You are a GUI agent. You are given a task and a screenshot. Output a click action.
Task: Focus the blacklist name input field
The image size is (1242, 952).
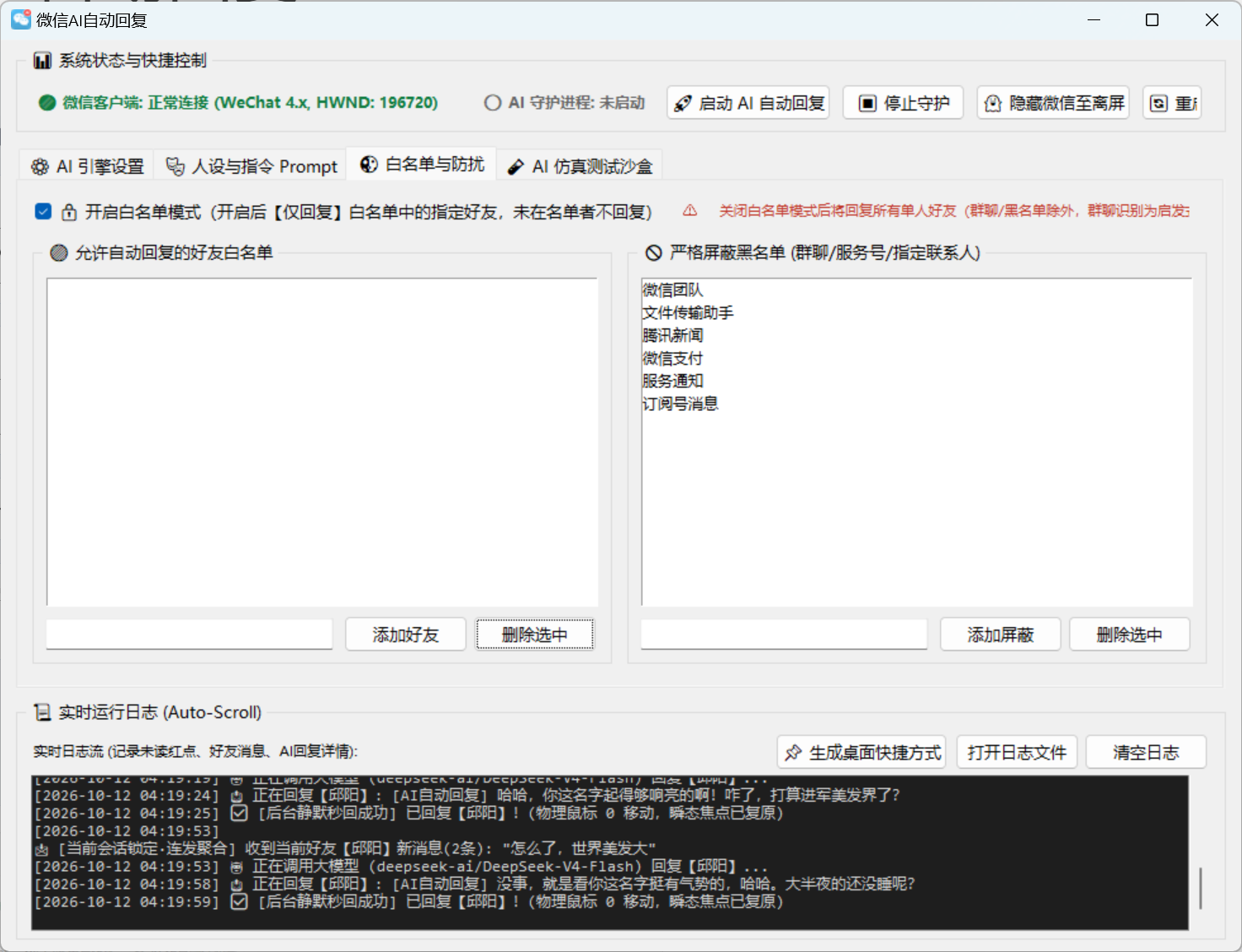point(784,634)
